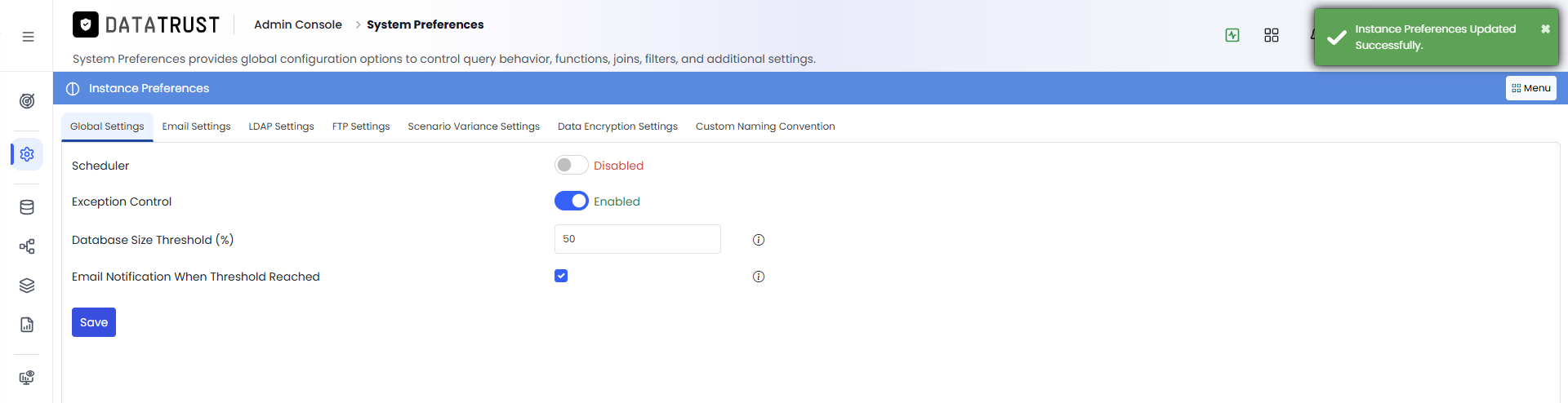Click the Disabled status label
This screenshot has width=1568, height=403.
pos(618,166)
